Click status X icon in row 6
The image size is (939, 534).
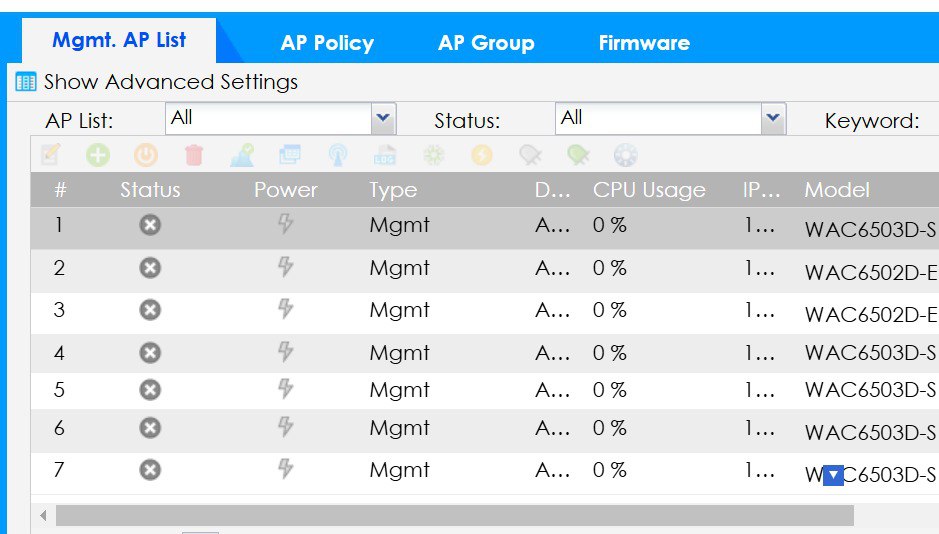[150, 428]
